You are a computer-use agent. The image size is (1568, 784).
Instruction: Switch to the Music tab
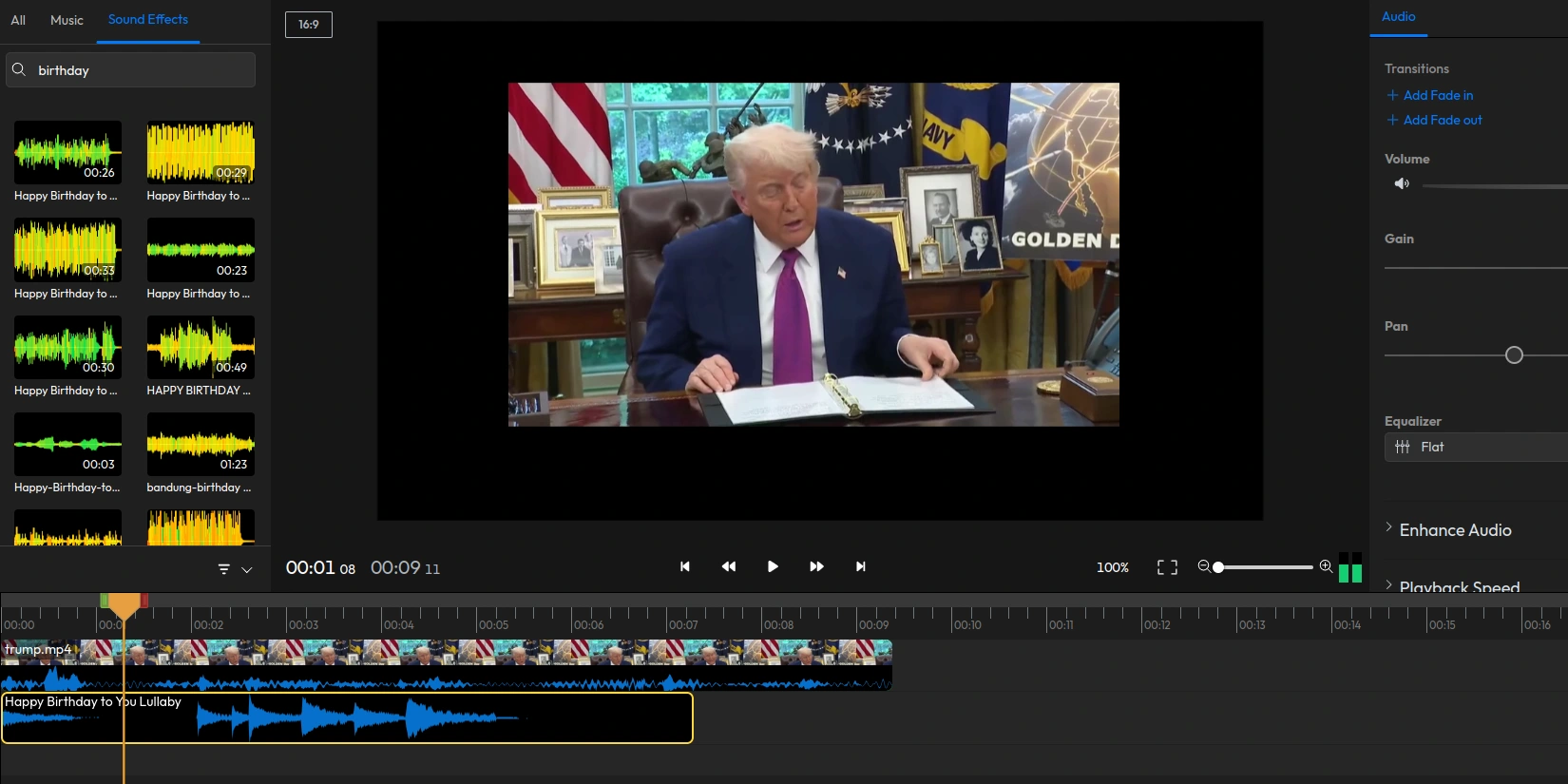[67, 20]
